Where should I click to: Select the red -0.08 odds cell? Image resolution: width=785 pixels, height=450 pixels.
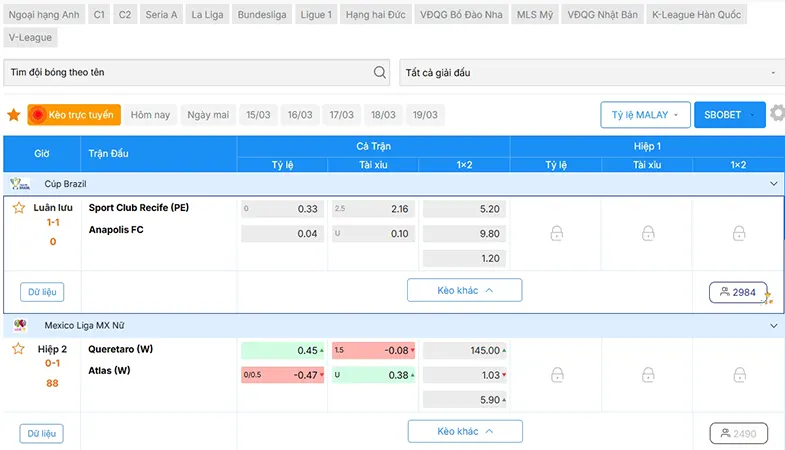(x=373, y=350)
